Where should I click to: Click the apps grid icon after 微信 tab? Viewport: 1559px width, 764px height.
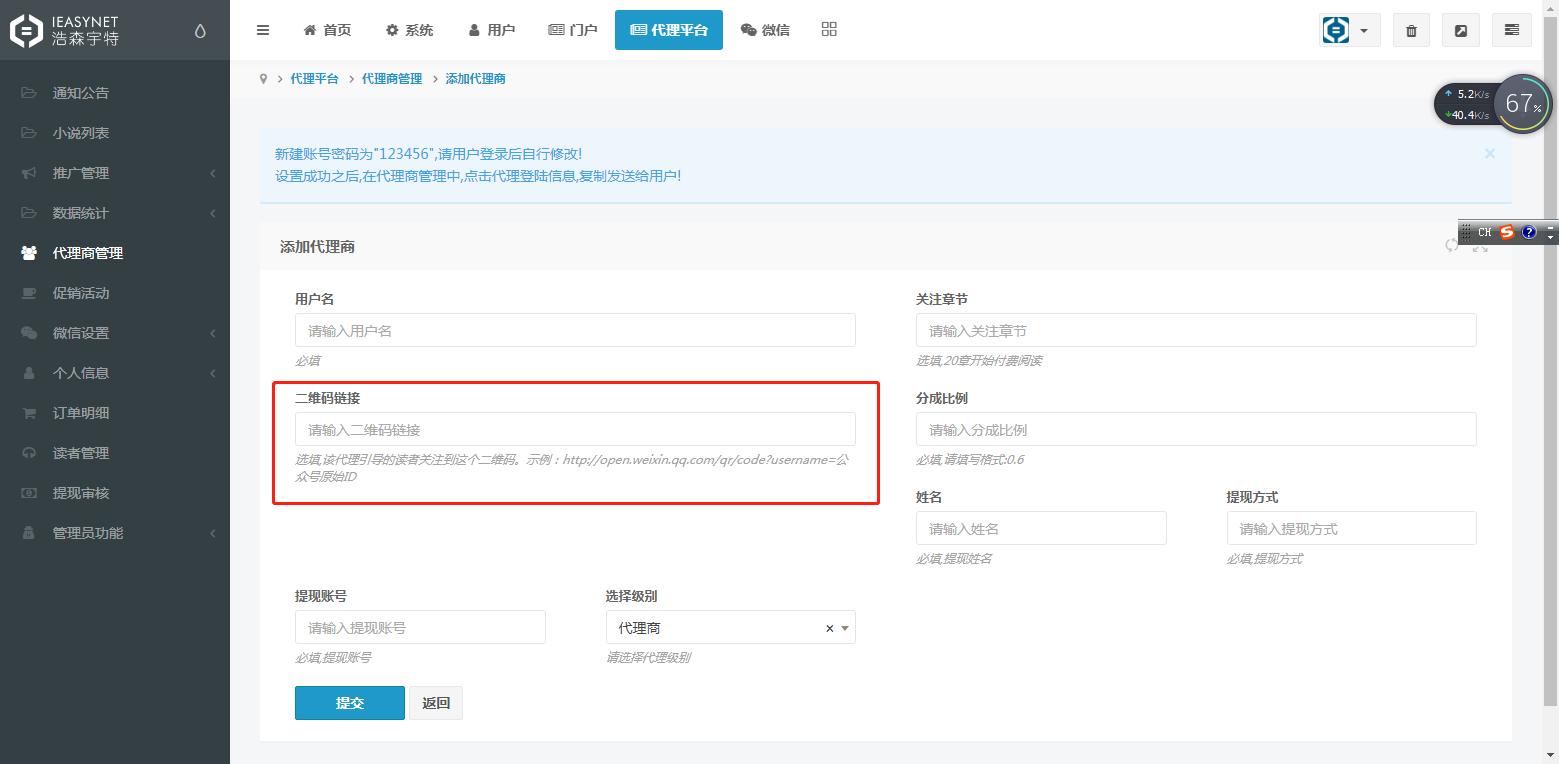click(828, 29)
